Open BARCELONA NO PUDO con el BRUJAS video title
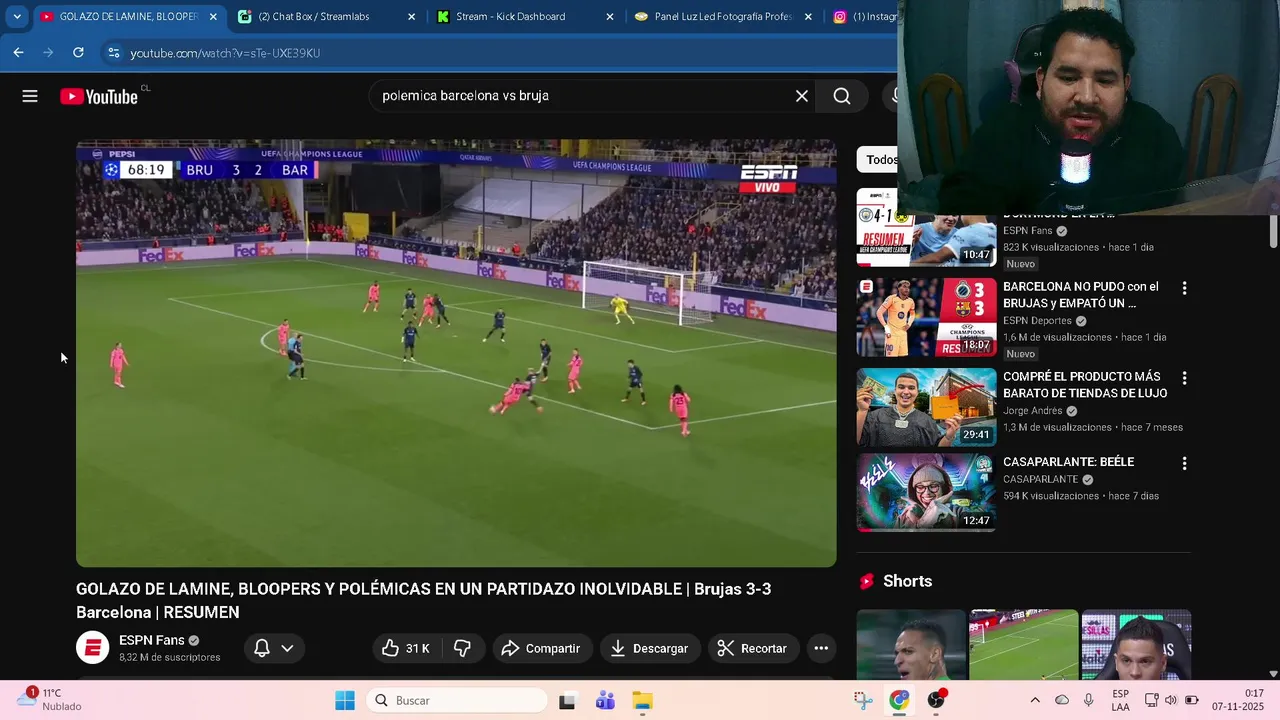The height and width of the screenshot is (720, 1280). [x=1080, y=294]
